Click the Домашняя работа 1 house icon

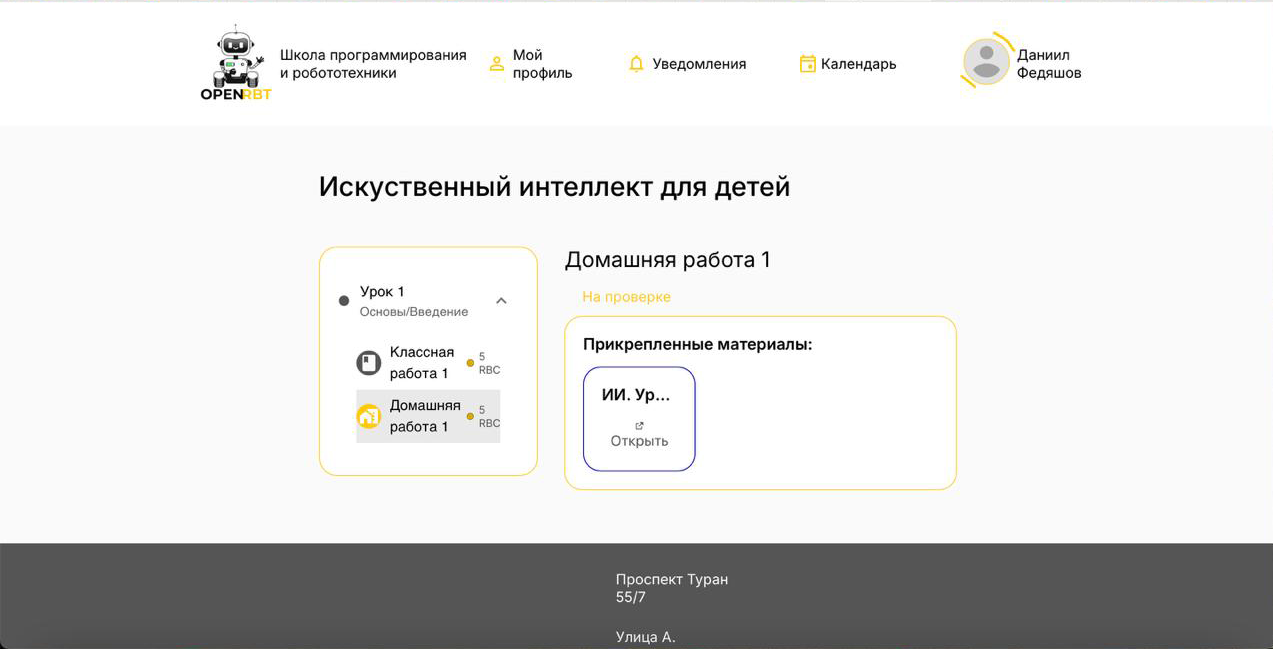[369, 417]
